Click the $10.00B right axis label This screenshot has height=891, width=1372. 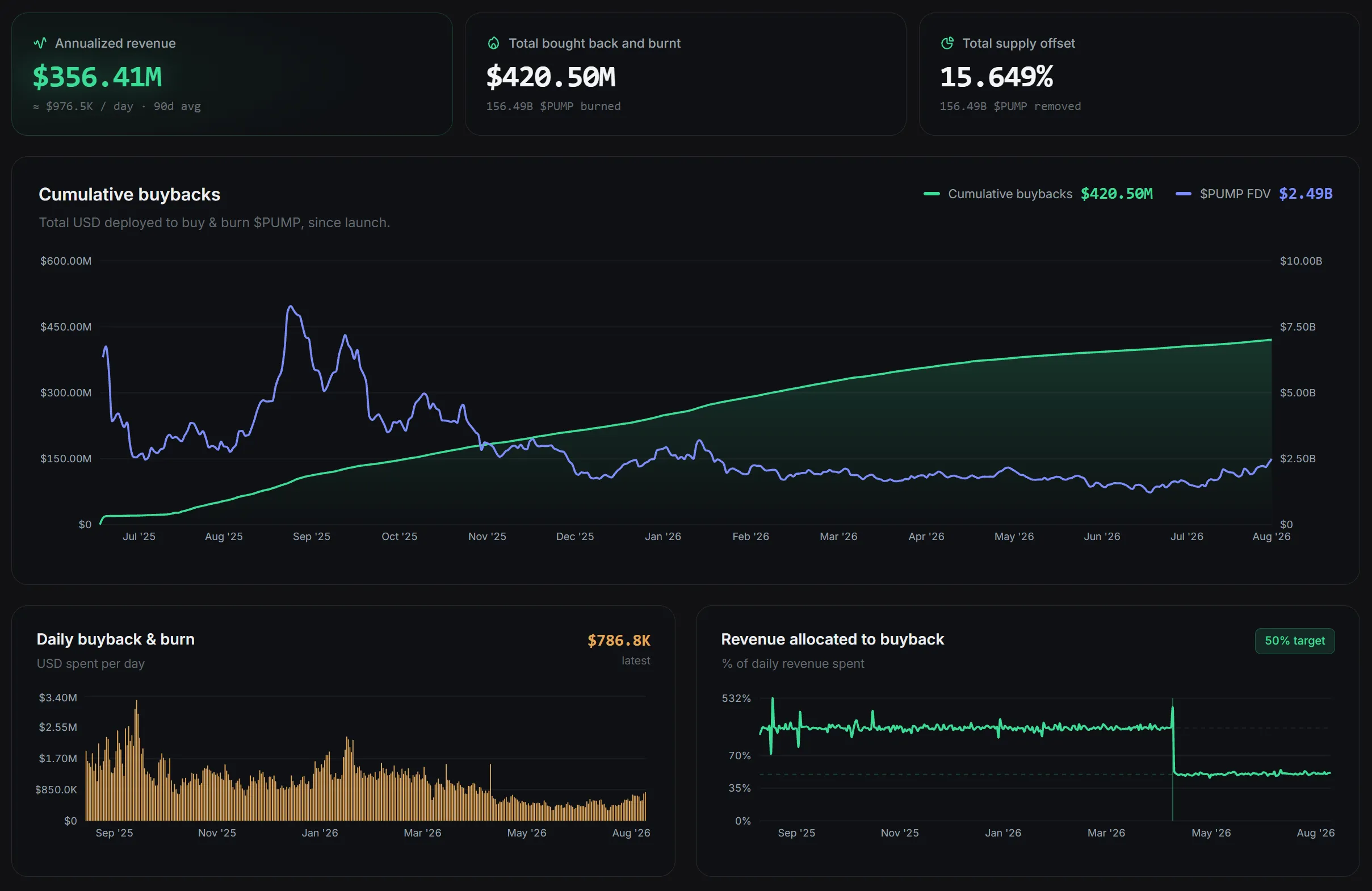tap(1300, 261)
